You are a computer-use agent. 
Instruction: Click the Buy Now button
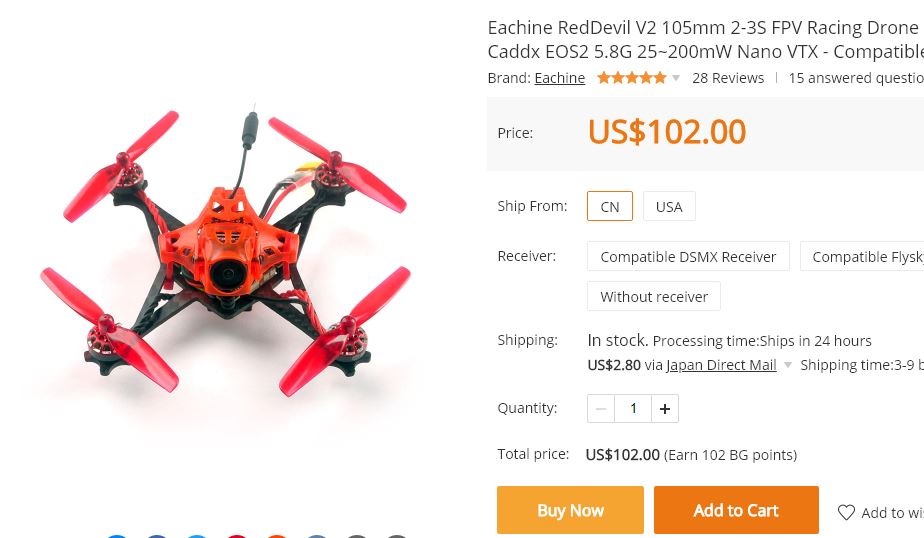pyautogui.click(x=570, y=510)
